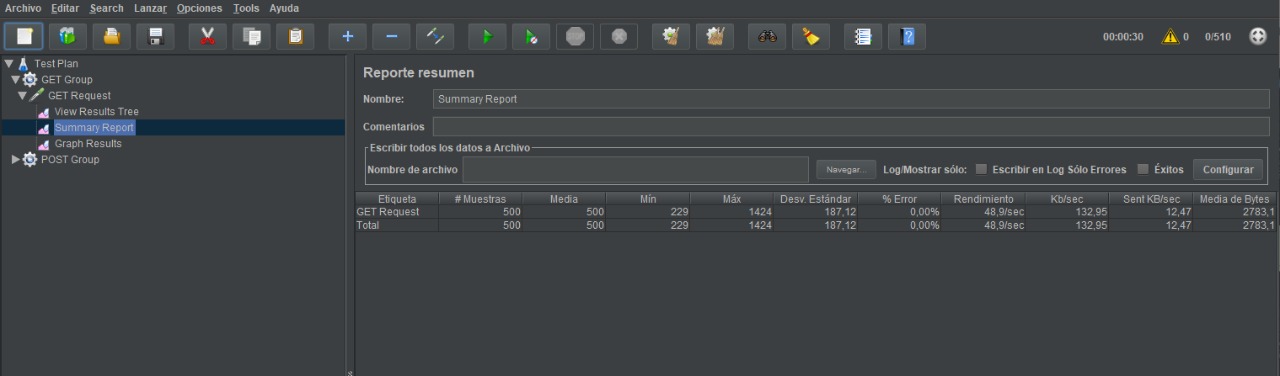Collapse the Test Plan tree node
This screenshot has width=1280, height=376.
[x=8, y=63]
